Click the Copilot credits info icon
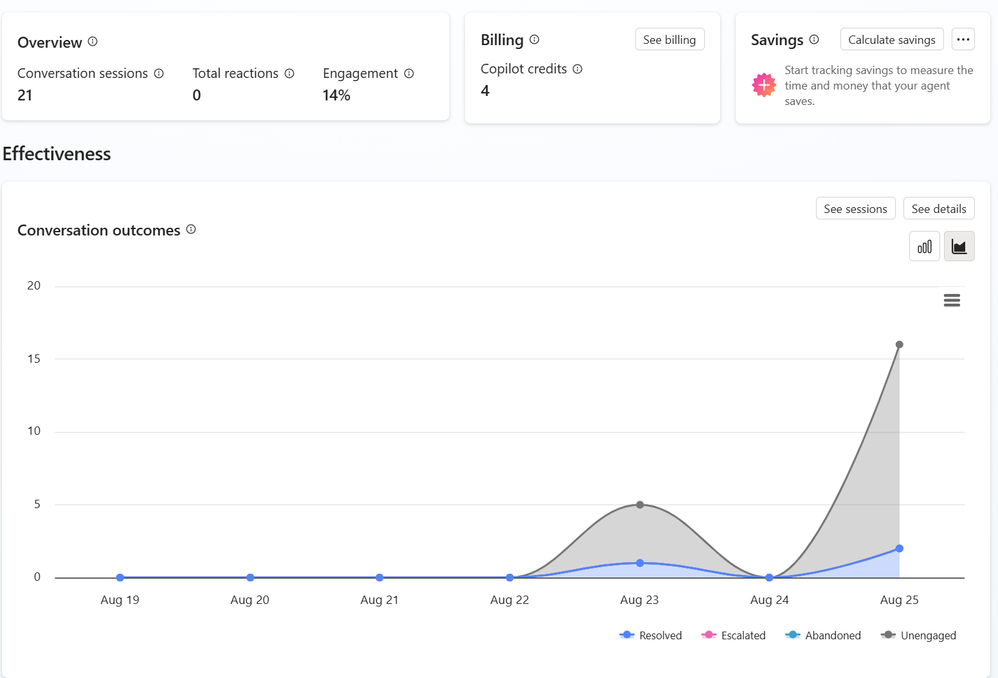 [577, 69]
